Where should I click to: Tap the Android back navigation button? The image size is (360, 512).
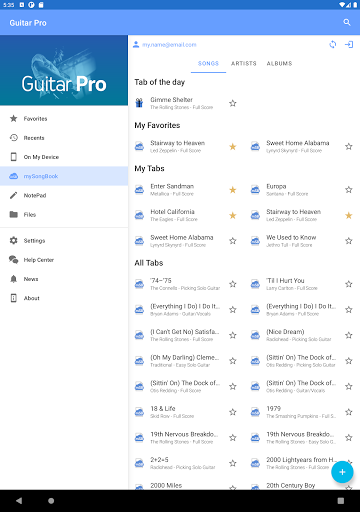19,501
